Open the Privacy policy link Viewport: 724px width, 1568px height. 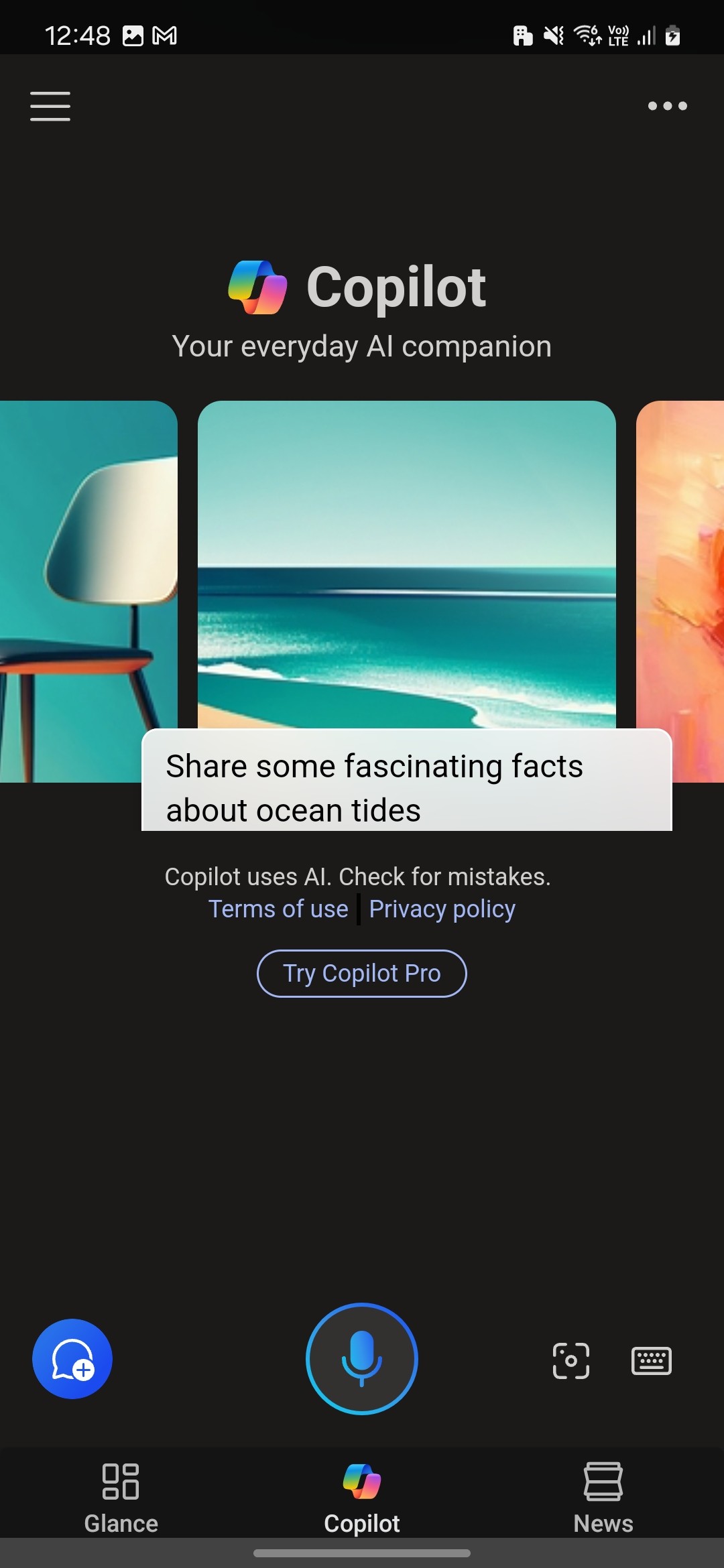pyautogui.click(x=442, y=909)
